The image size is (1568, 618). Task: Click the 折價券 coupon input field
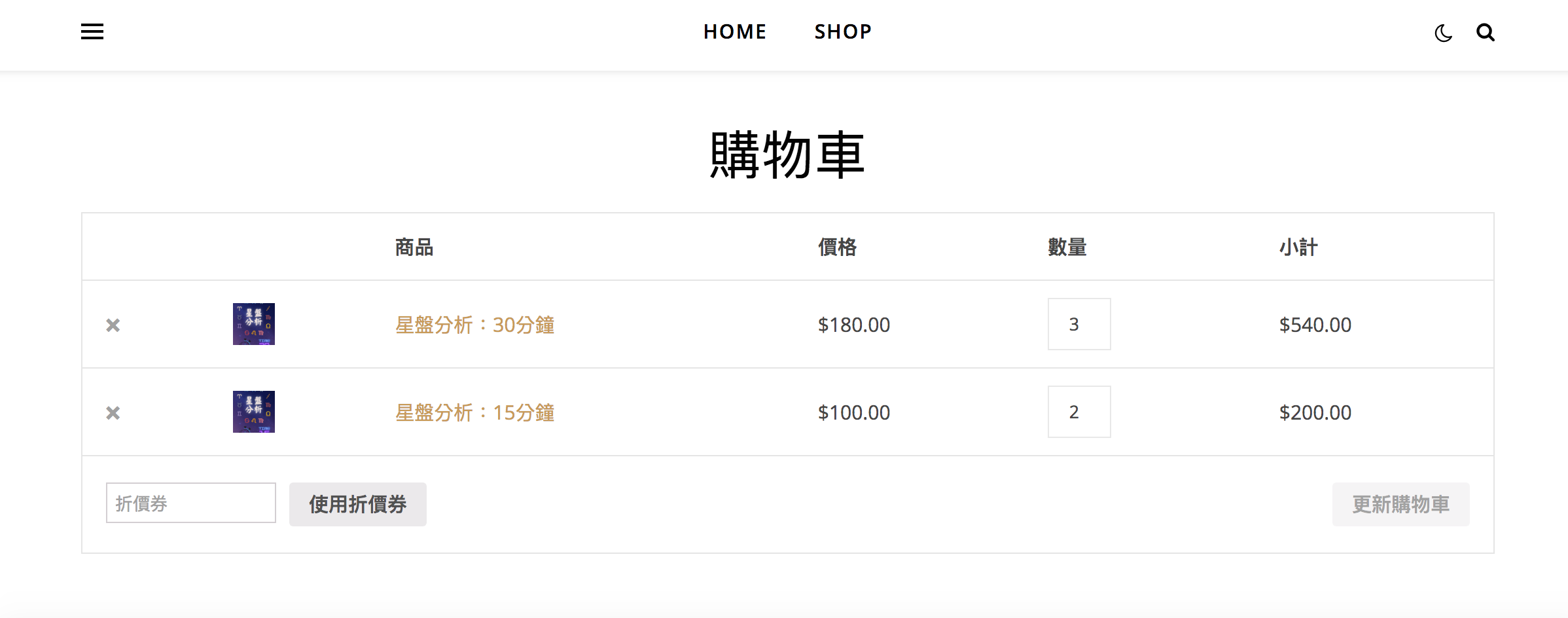[190, 503]
